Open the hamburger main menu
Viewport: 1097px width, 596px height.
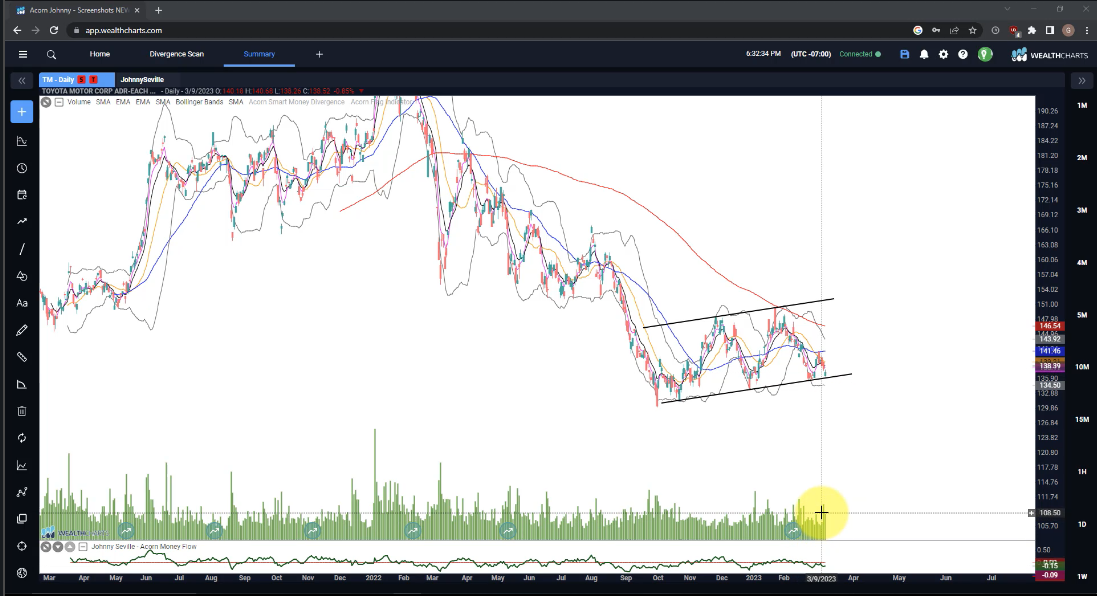(22, 55)
